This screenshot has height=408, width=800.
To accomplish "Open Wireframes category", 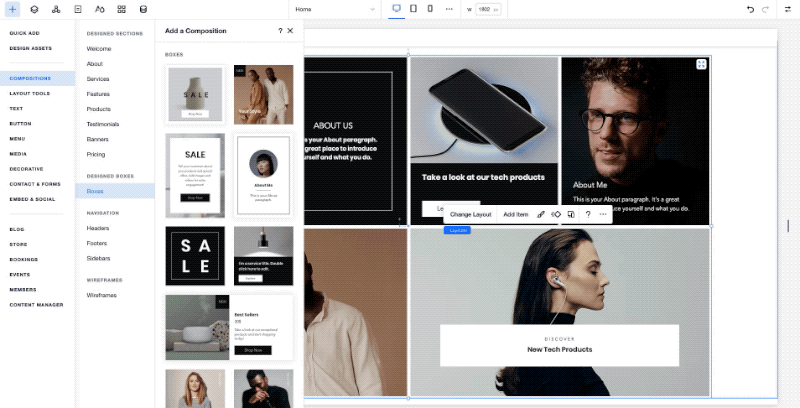I will [x=102, y=295].
